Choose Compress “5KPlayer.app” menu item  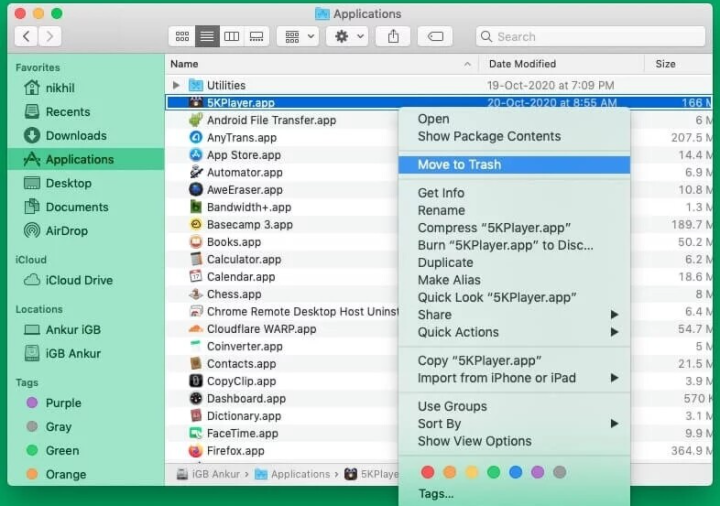tap(514, 228)
